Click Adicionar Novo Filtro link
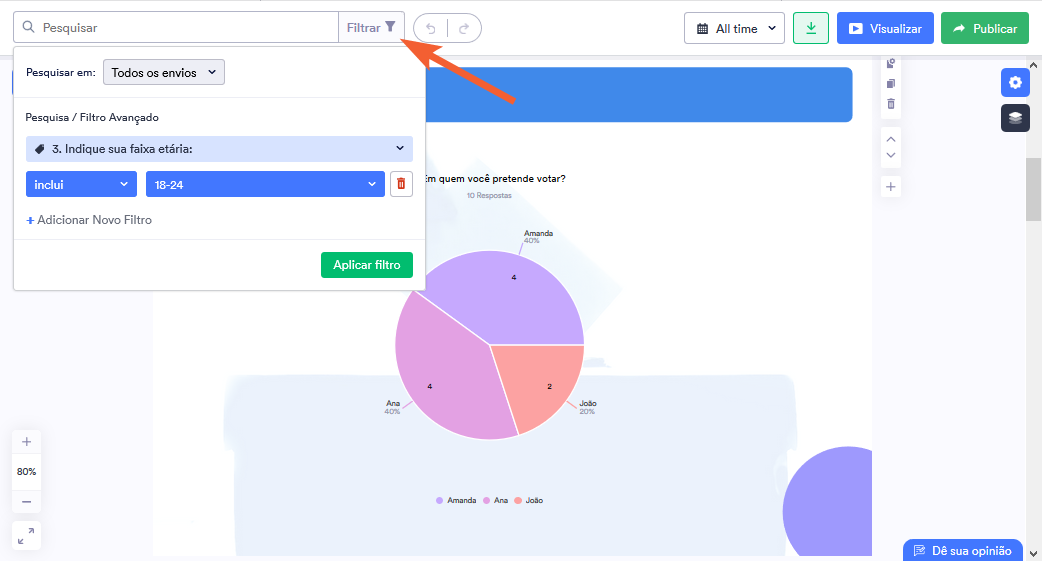Screen dimensions: 1042x561 [x=89, y=220]
